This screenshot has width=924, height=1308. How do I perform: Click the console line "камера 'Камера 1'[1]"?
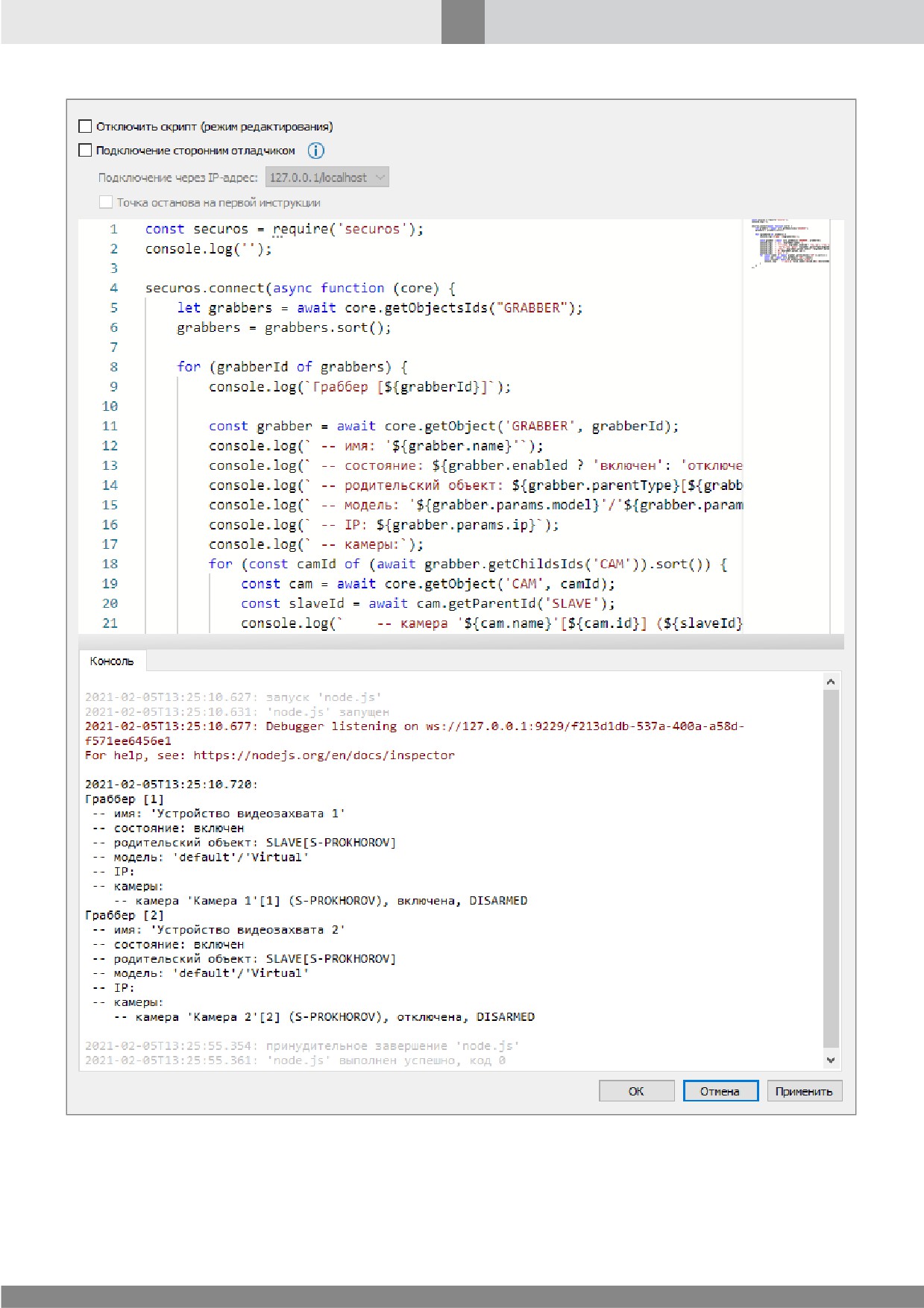pos(321,901)
